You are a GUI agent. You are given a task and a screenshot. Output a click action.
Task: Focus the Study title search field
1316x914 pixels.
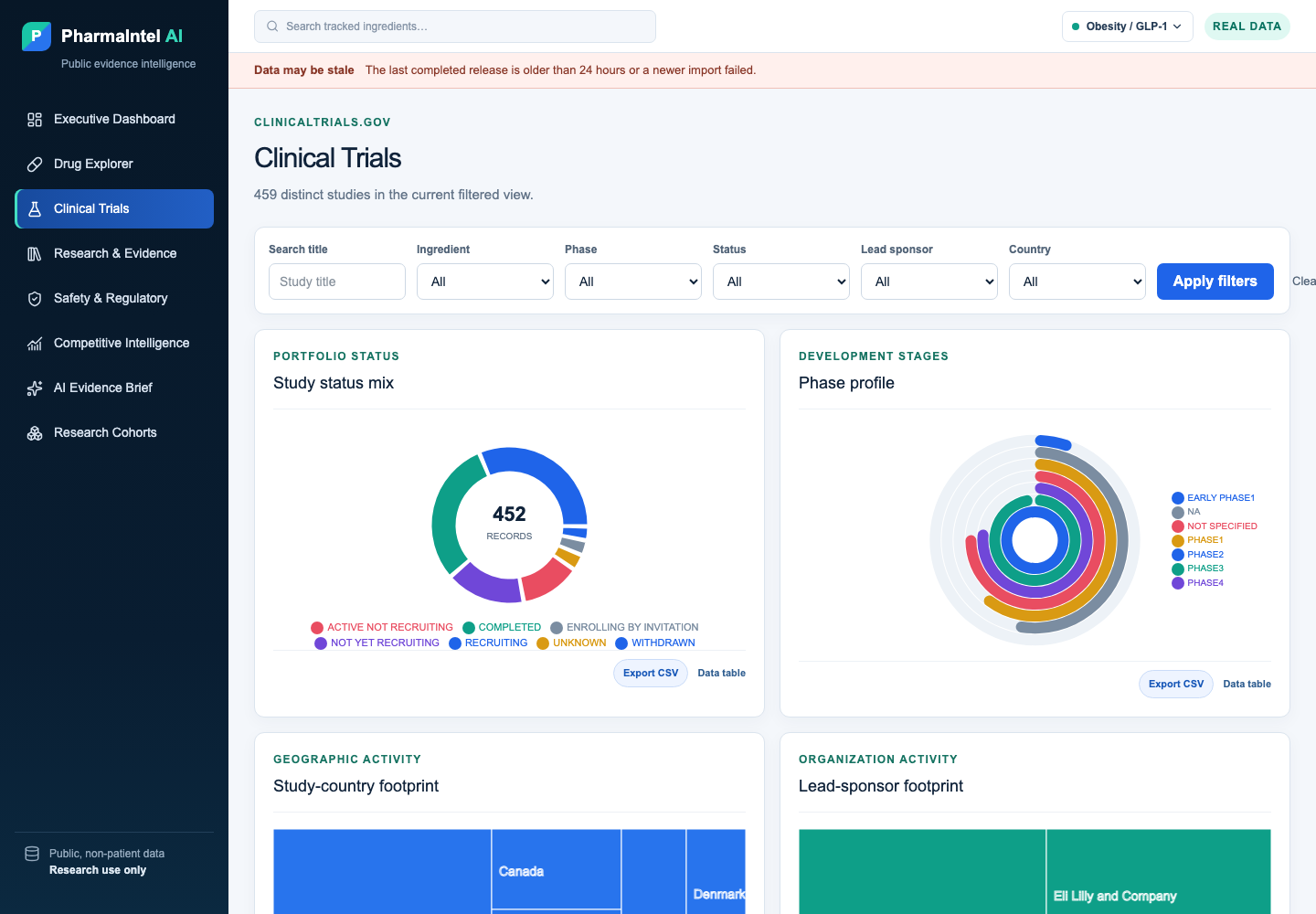coord(337,282)
